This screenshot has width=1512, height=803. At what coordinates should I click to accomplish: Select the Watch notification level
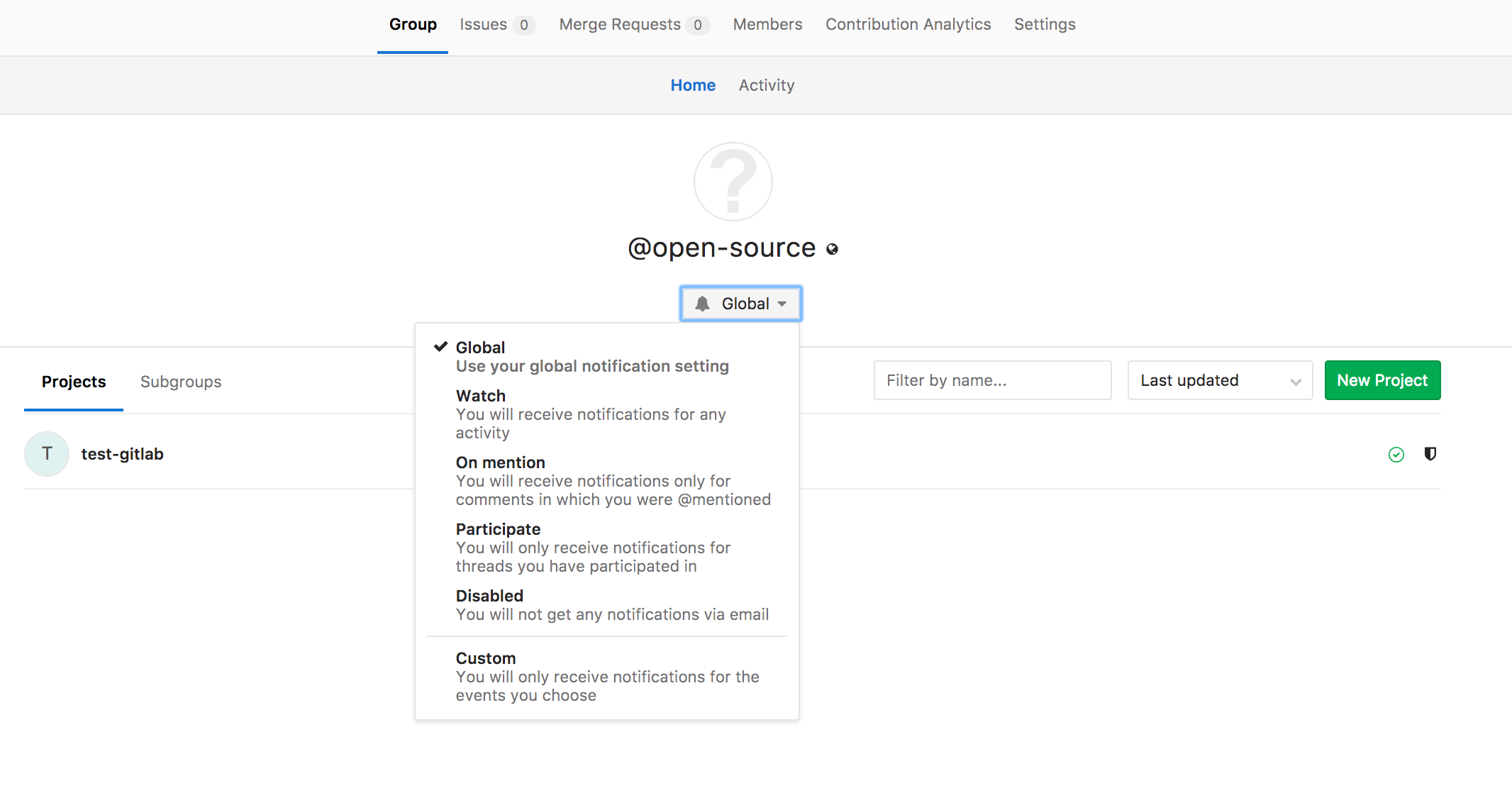coord(481,396)
